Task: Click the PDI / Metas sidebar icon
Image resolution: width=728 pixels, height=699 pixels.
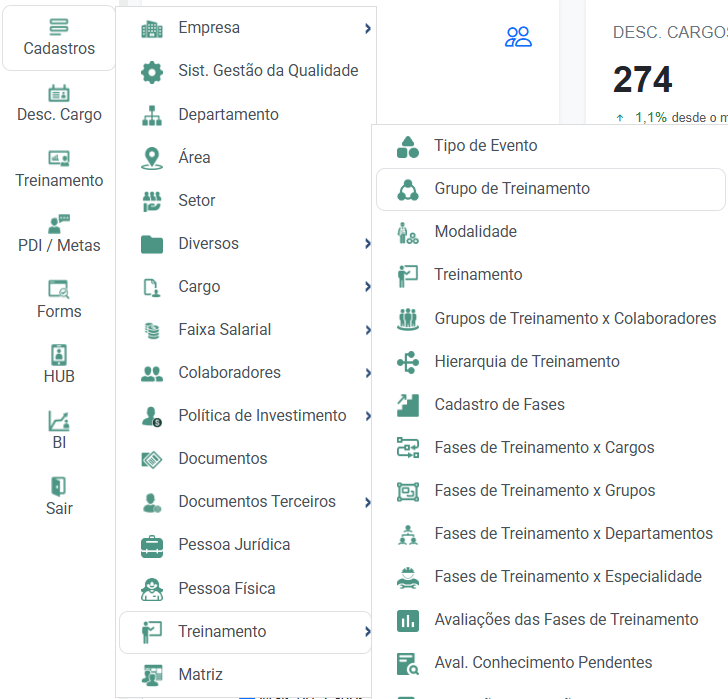Action: point(59,224)
